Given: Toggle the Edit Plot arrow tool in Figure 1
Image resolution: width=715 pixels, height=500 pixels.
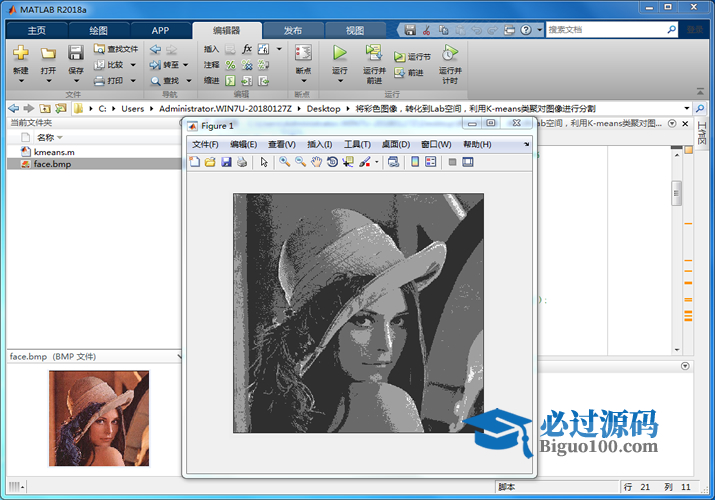Looking at the screenshot, I should point(264,162).
